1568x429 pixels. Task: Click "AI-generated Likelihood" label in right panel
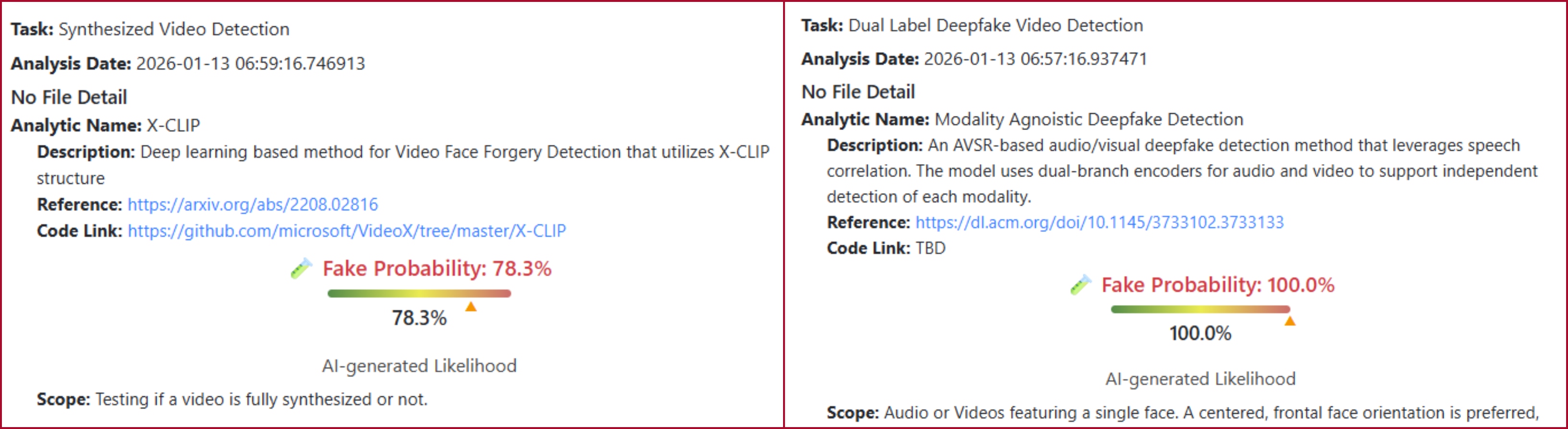point(1200,379)
